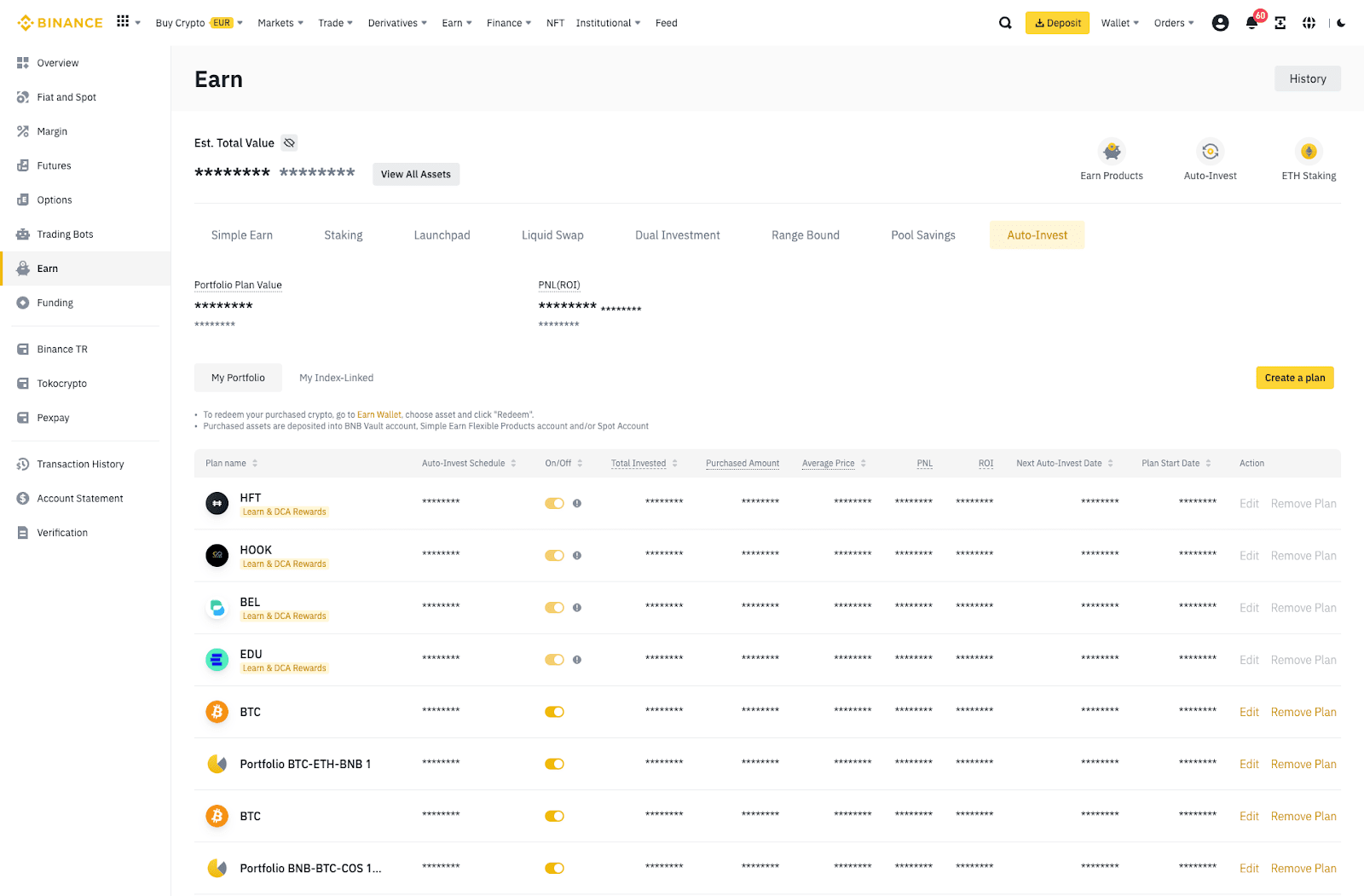Screen dimensions: 1364x896
Task: Open Options in the sidebar
Action: [x=85, y=199]
